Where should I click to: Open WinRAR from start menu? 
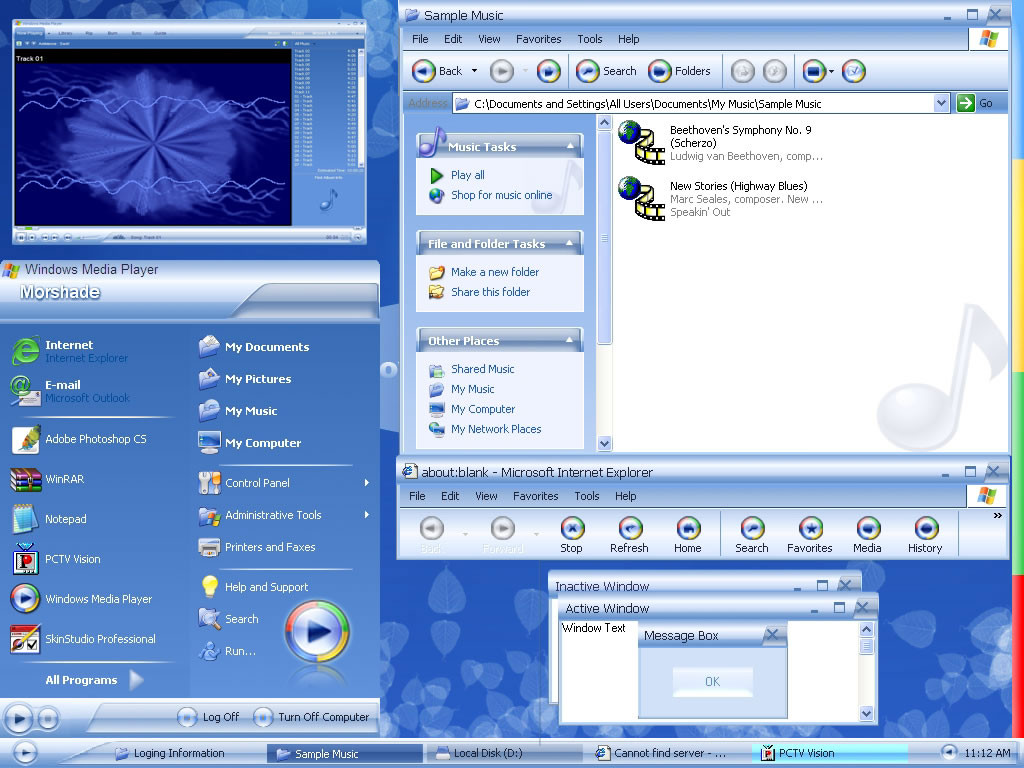point(48,479)
